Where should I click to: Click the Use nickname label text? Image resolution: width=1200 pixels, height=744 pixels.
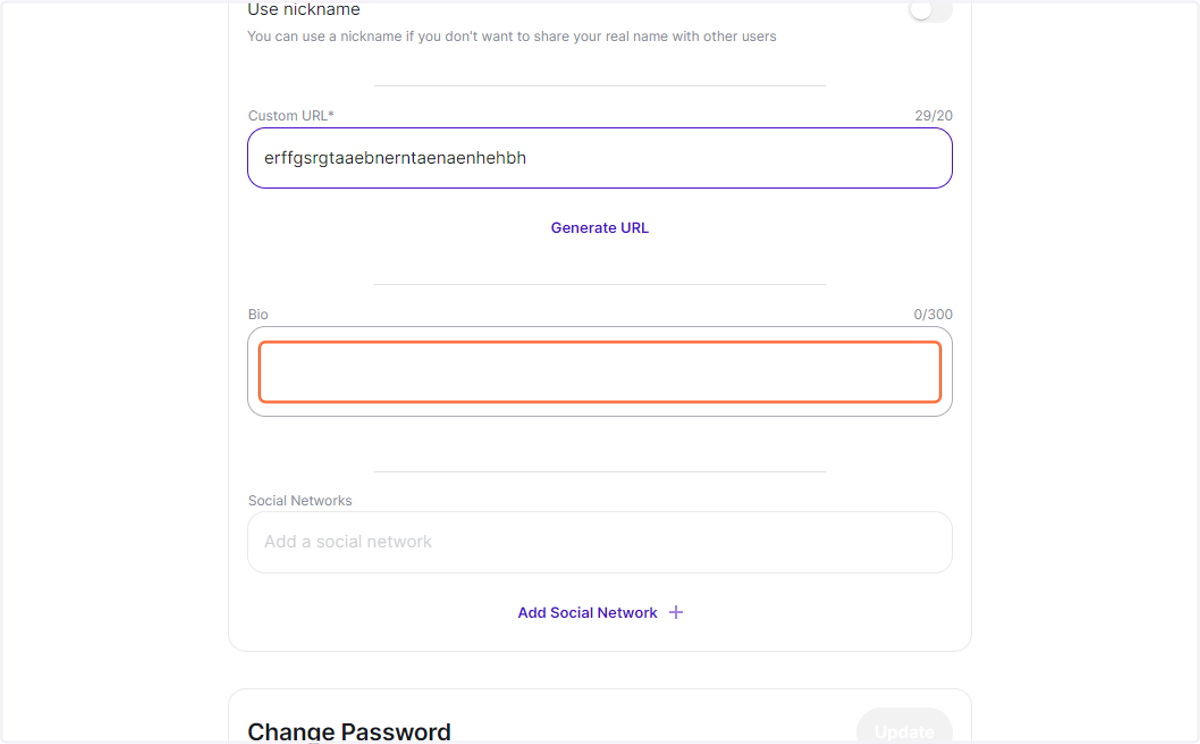(x=304, y=10)
